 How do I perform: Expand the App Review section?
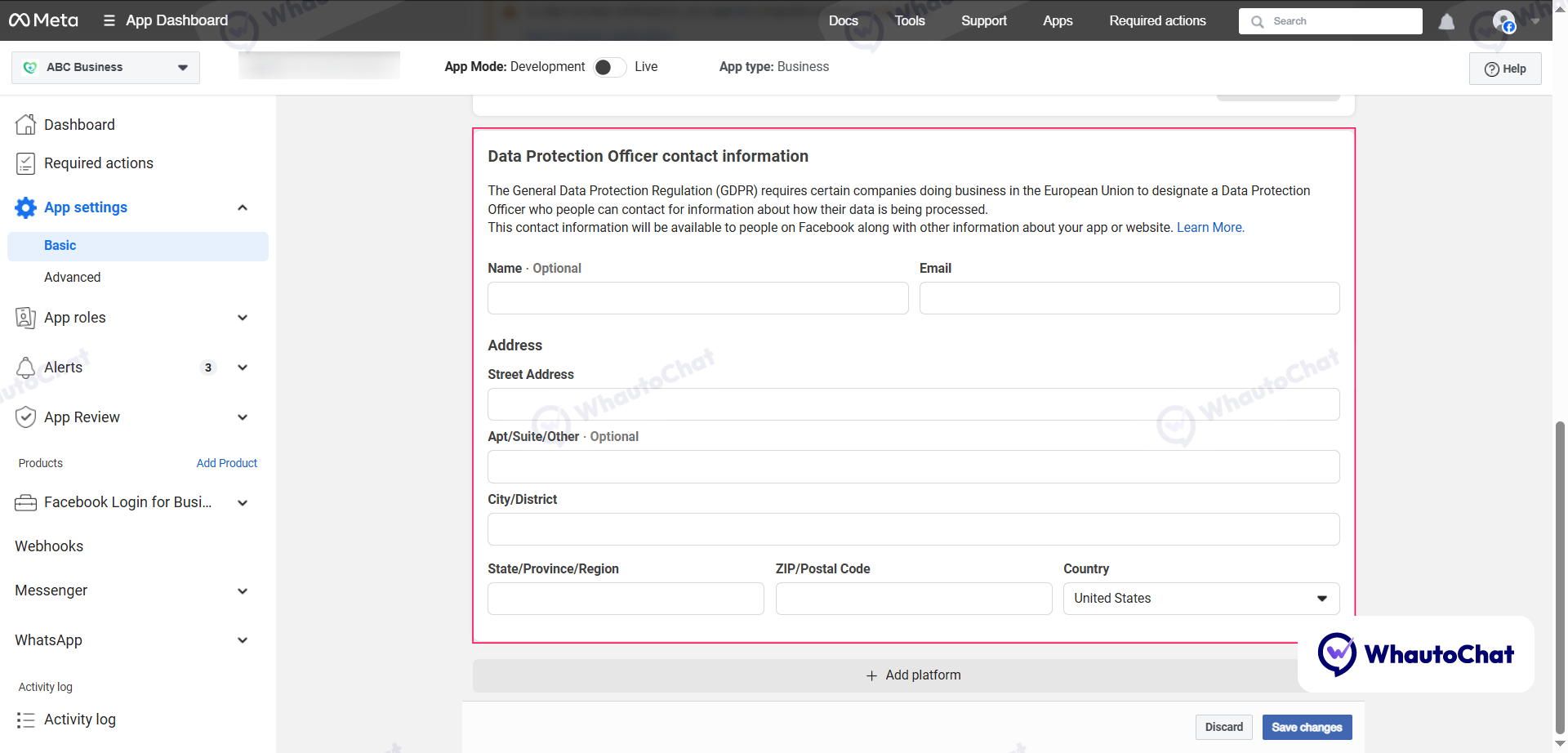coord(243,417)
